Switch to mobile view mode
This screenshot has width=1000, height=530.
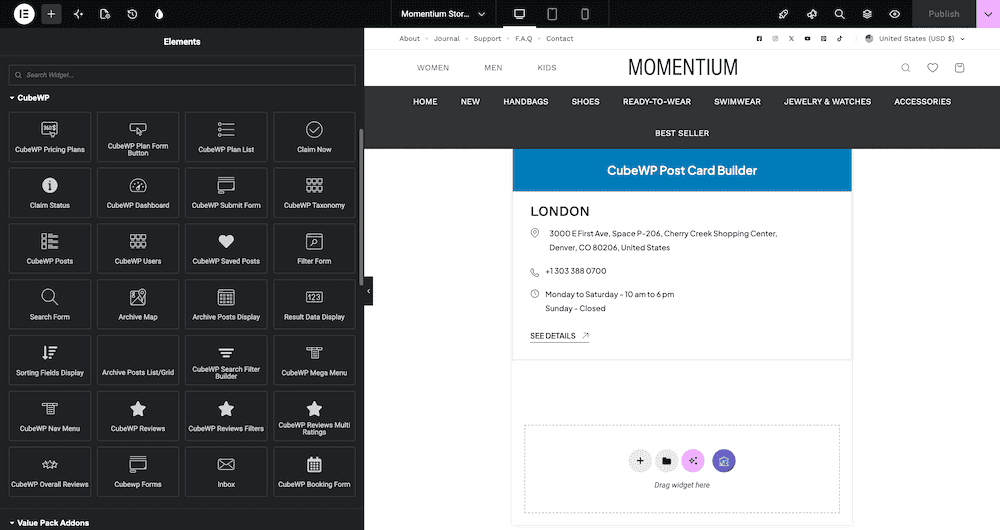[585, 13]
